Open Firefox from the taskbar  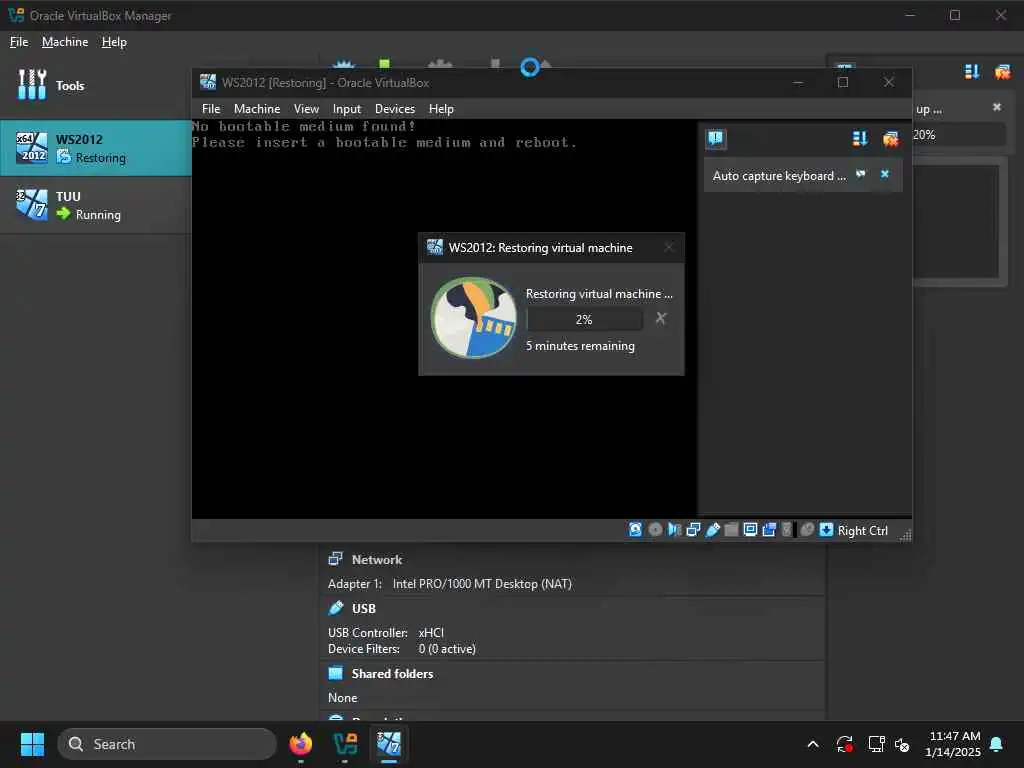point(300,744)
